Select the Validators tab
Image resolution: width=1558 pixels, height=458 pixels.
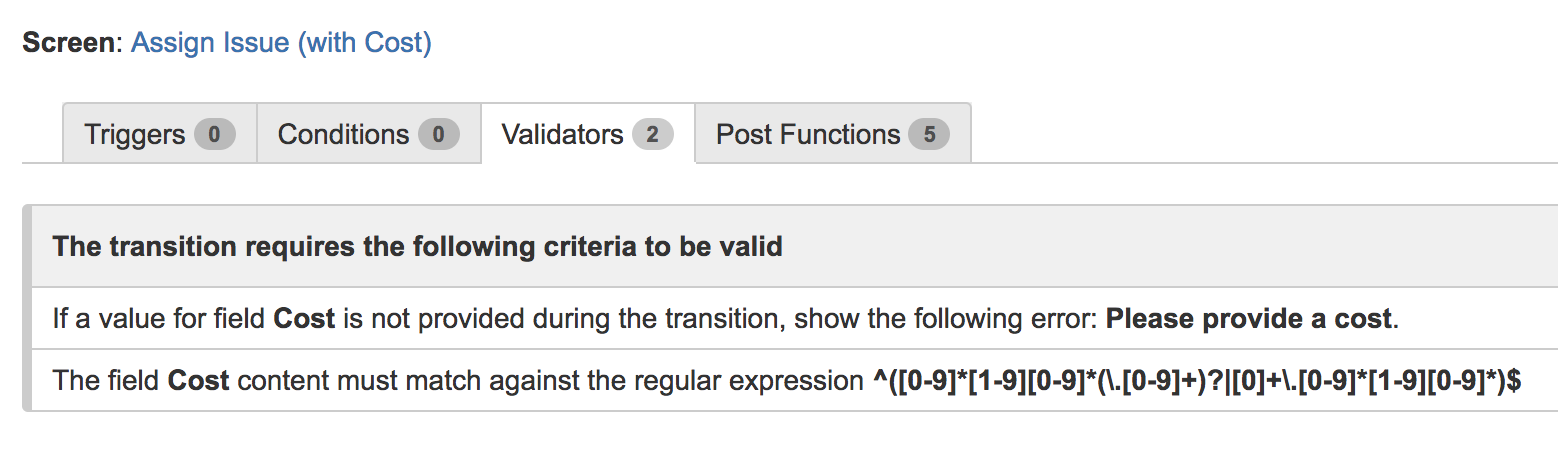click(x=587, y=133)
